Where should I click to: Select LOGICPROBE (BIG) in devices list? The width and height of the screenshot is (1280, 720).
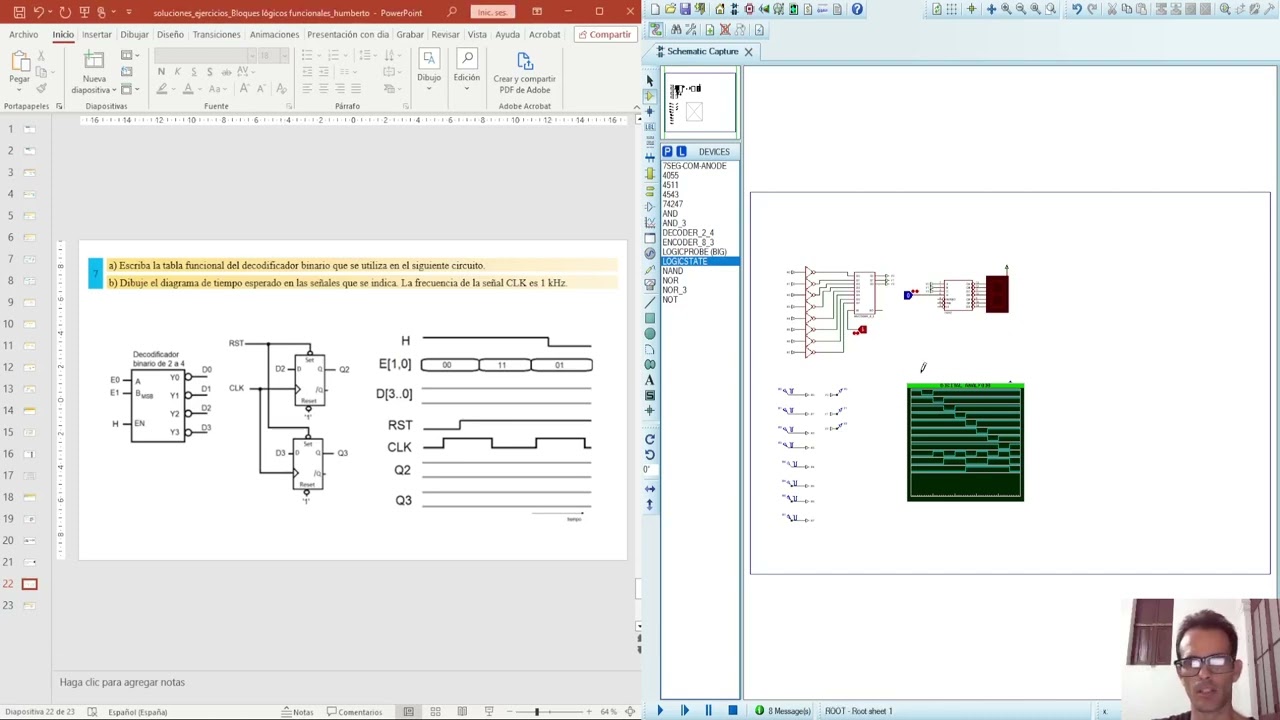(x=694, y=252)
